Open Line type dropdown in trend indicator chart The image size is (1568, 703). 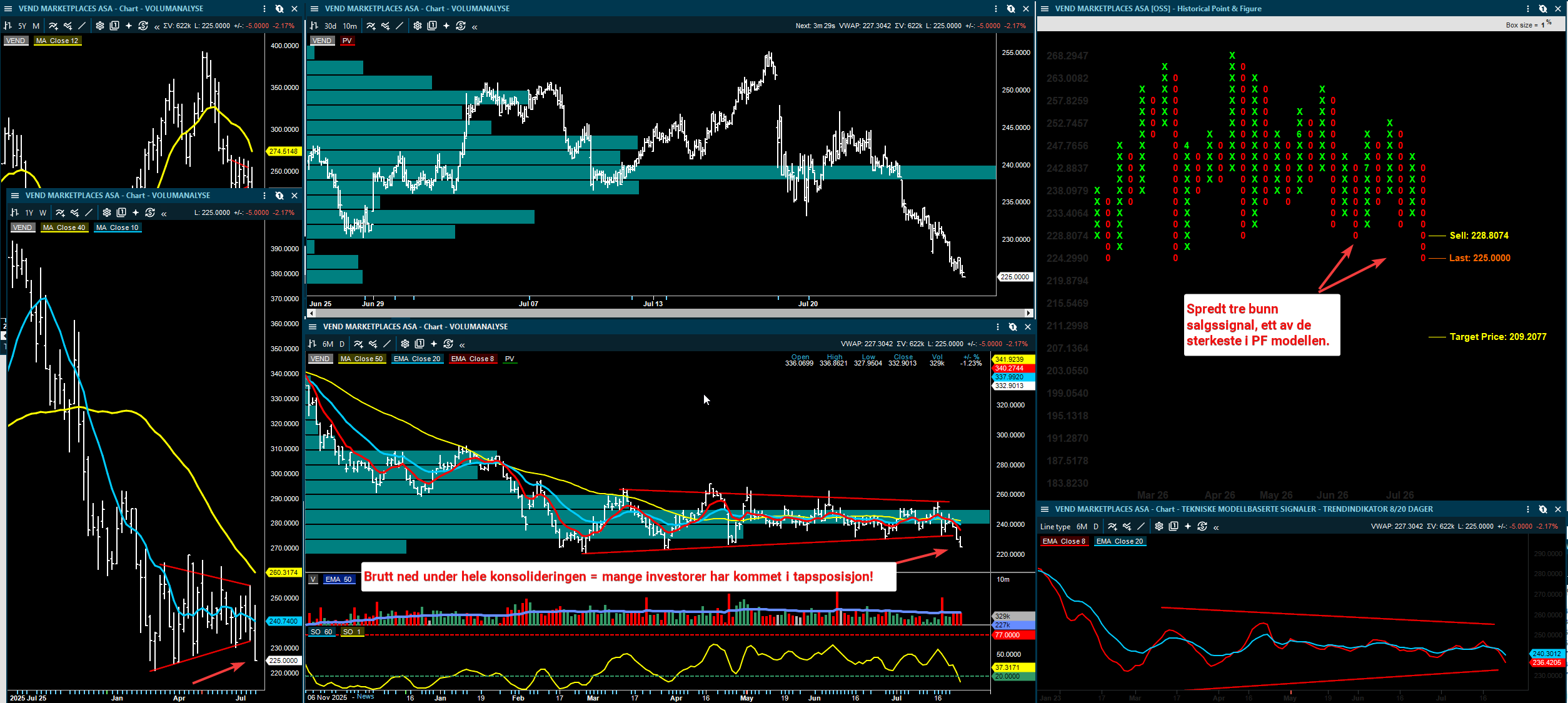pyautogui.click(x=1055, y=526)
